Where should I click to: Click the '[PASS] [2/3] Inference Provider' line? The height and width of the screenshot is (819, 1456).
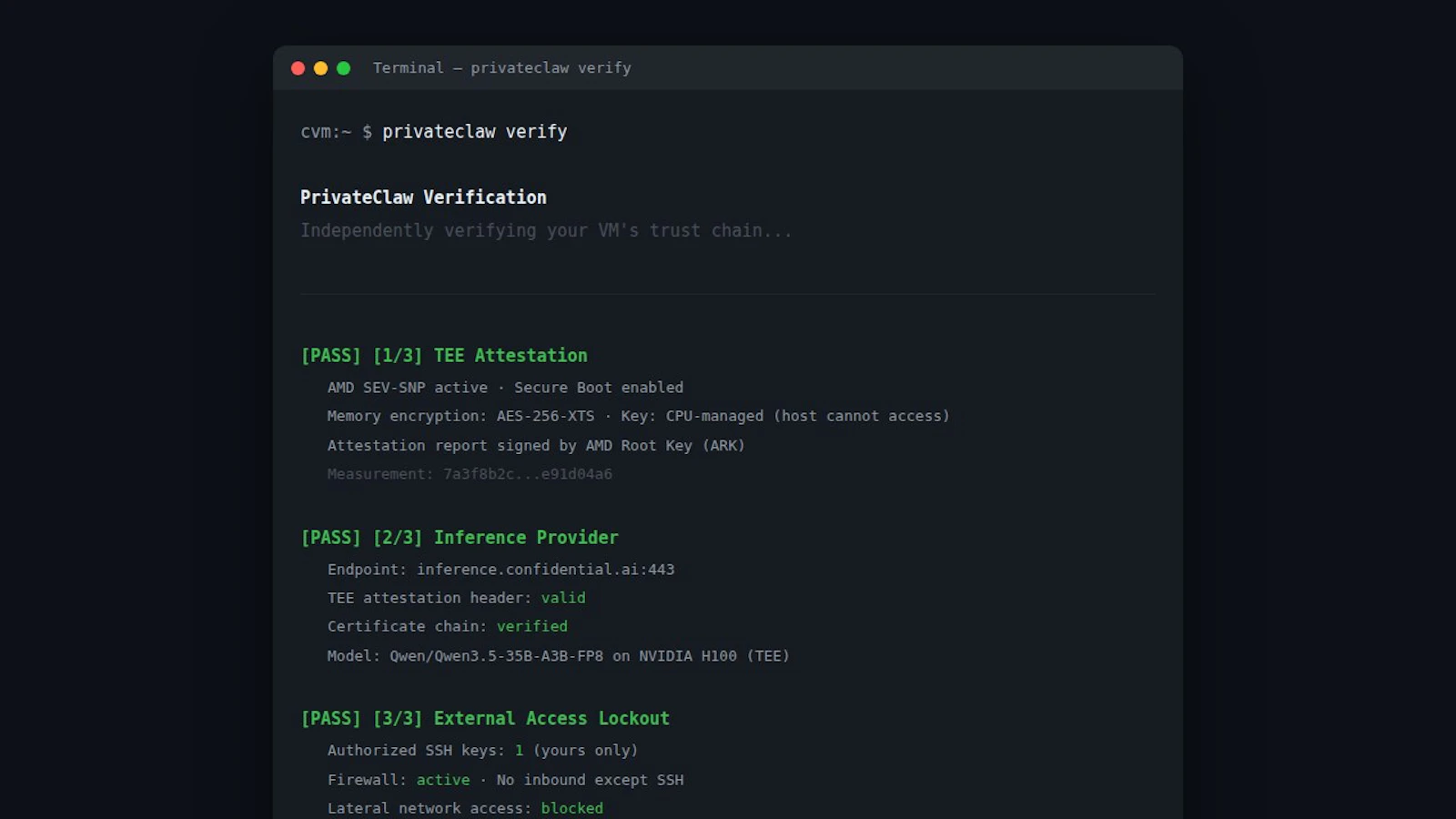click(x=460, y=538)
